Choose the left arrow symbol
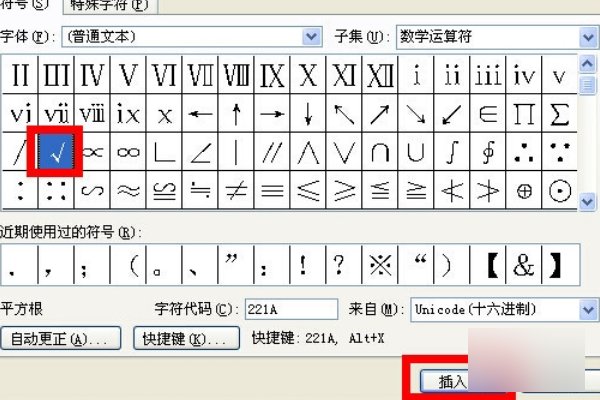Viewport: 600px width, 400px height. click(200, 113)
